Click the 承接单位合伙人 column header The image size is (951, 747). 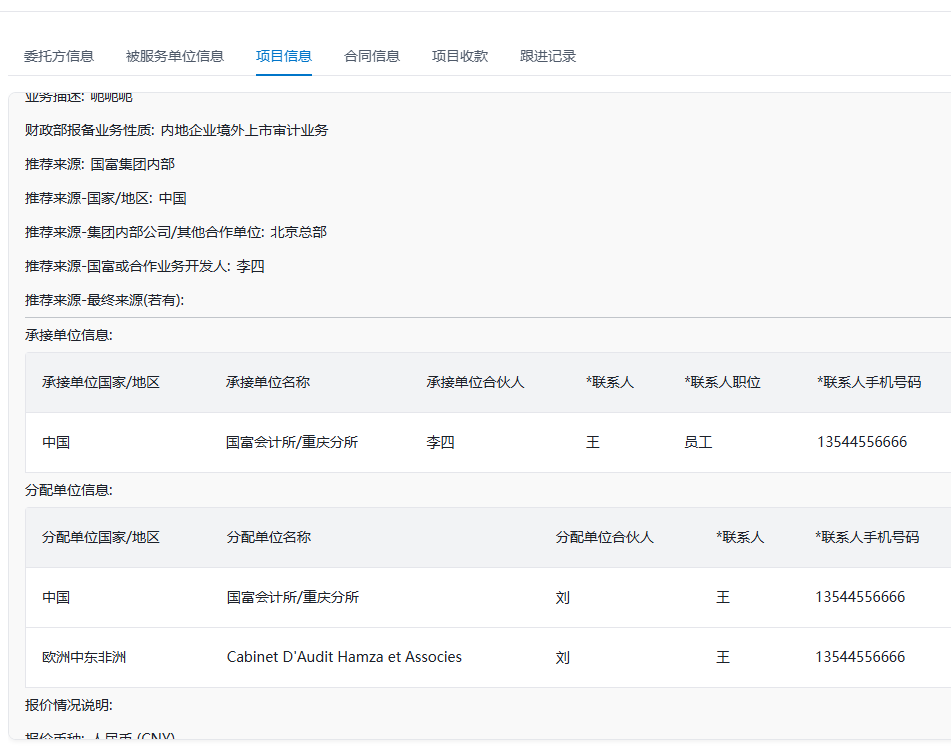click(x=475, y=382)
